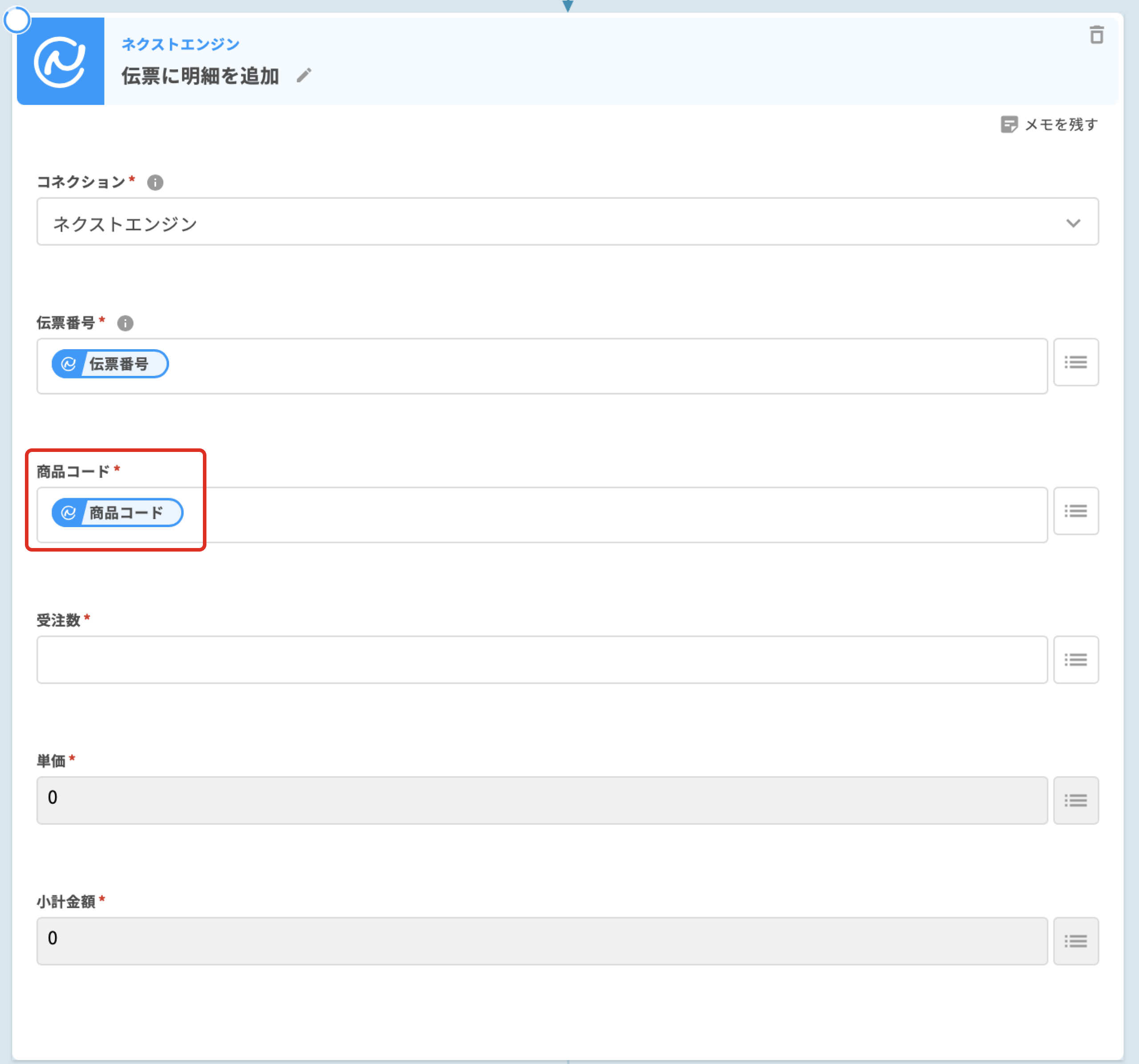Click the 小計金額 input field
This screenshot has height=1064, width=1139.
(x=541, y=941)
